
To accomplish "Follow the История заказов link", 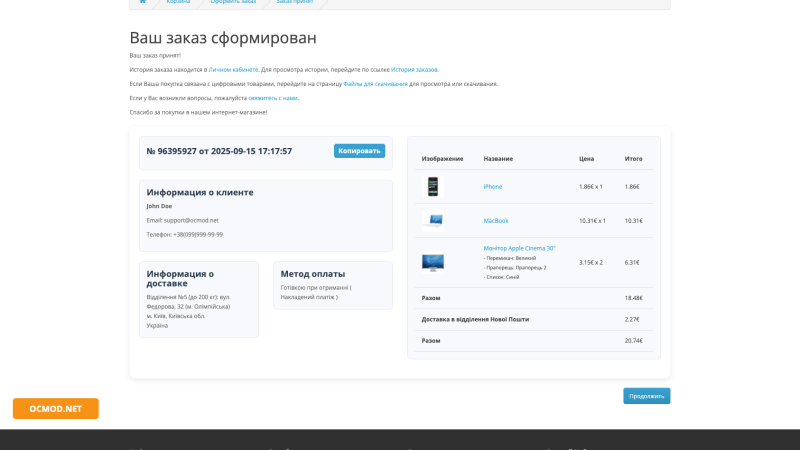I will coord(414,69).
